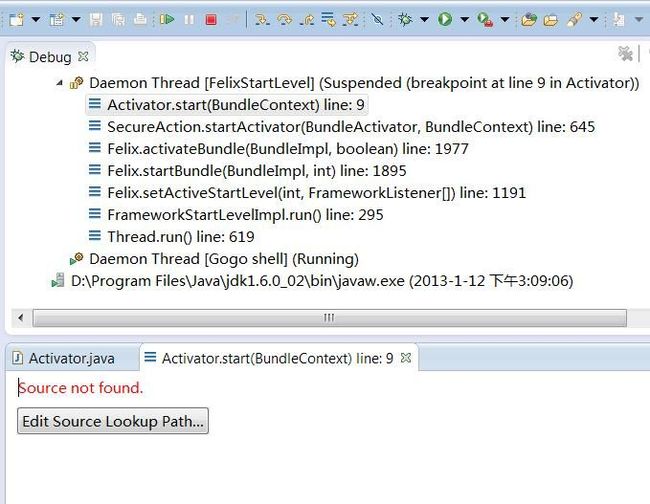
Task: Click the New wizard toolbar icon
Action: (x=17, y=19)
